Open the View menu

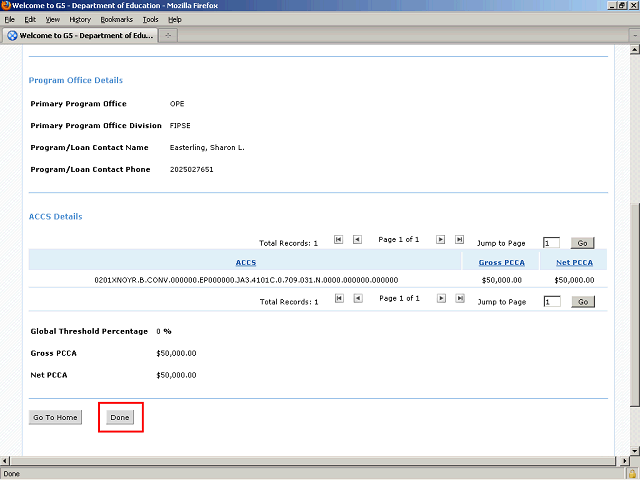[x=53, y=20]
